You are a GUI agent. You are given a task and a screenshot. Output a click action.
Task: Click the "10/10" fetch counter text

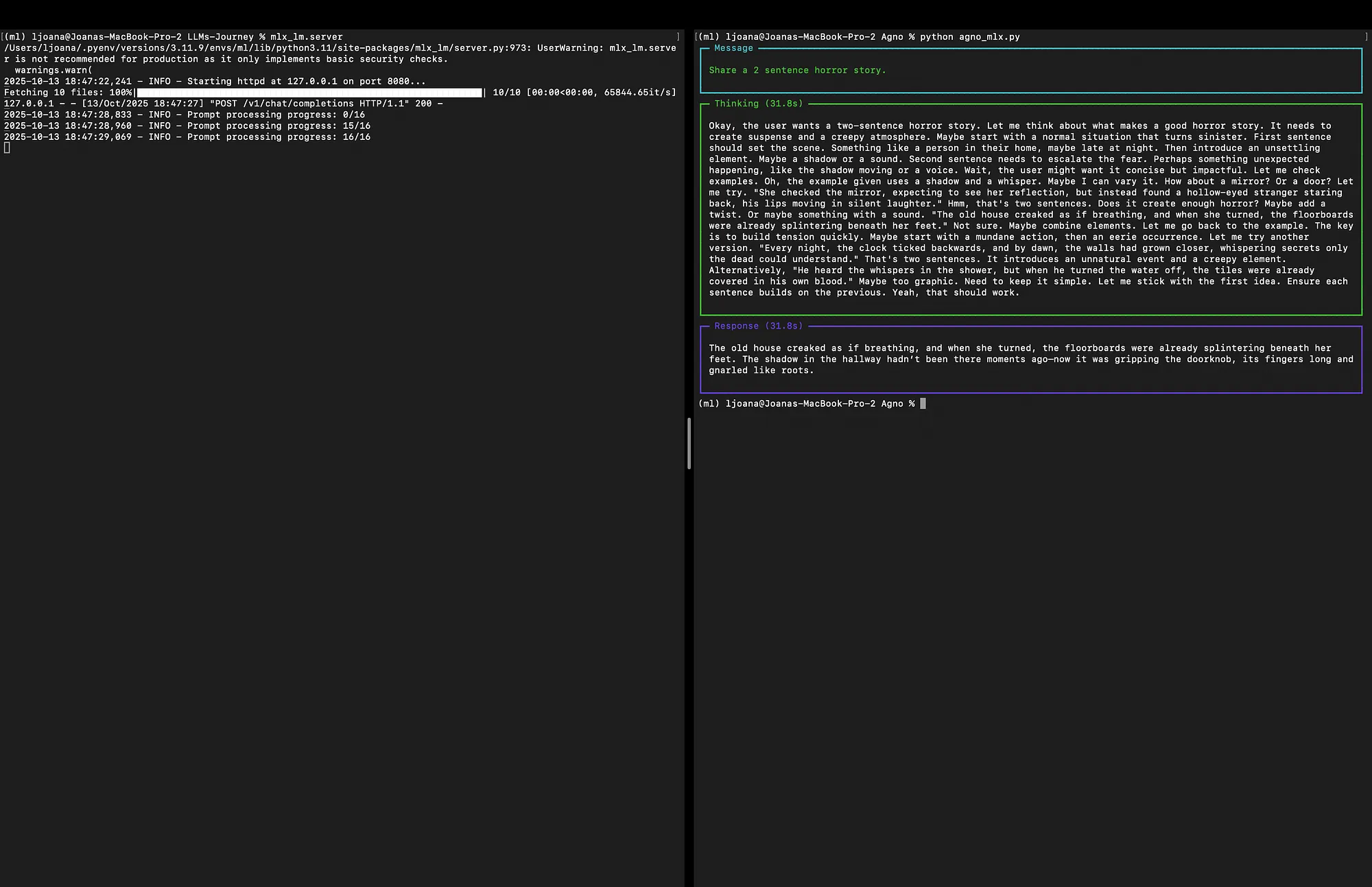click(506, 93)
